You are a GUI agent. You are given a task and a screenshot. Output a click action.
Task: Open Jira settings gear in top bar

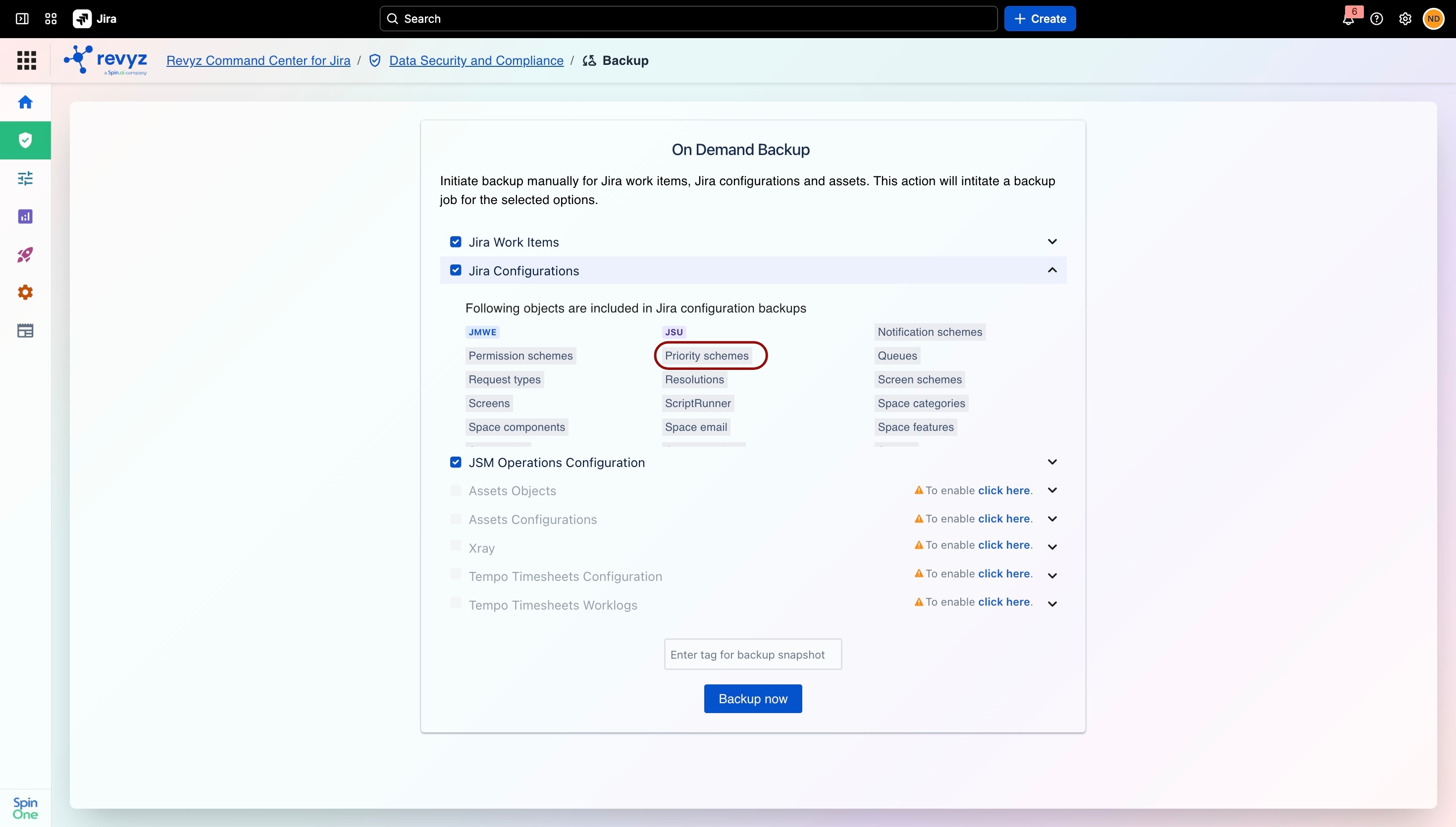pos(1405,19)
